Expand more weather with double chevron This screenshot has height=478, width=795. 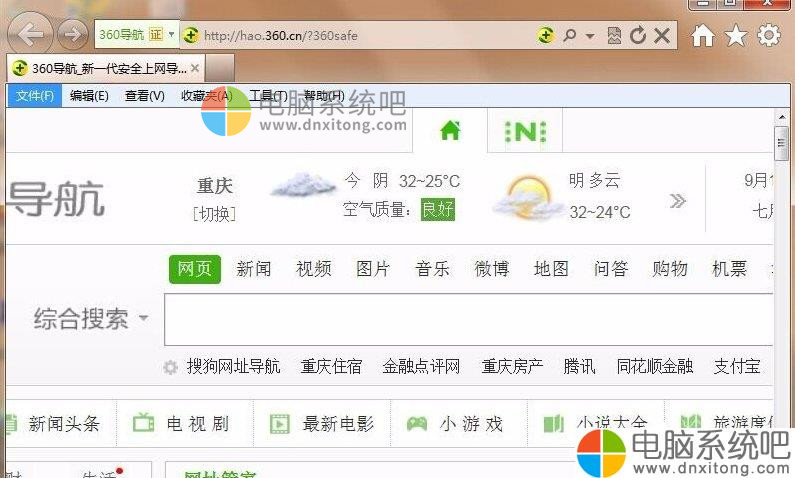tap(678, 201)
